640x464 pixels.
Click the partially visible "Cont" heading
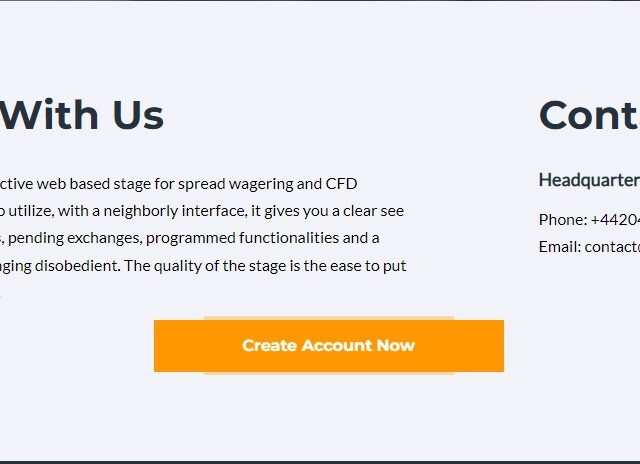tap(588, 115)
